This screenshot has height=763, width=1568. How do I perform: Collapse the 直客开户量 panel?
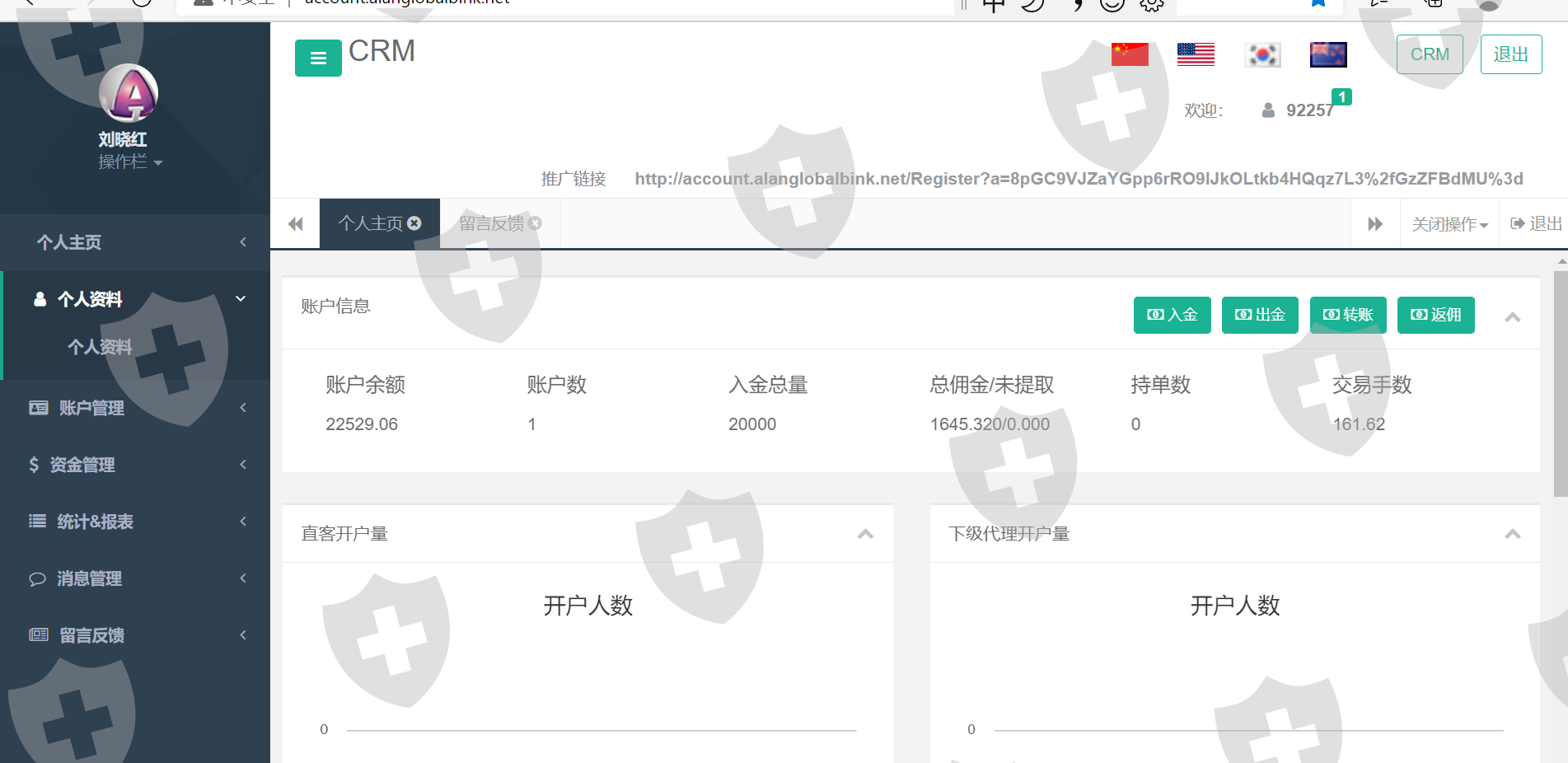(x=865, y=534)
